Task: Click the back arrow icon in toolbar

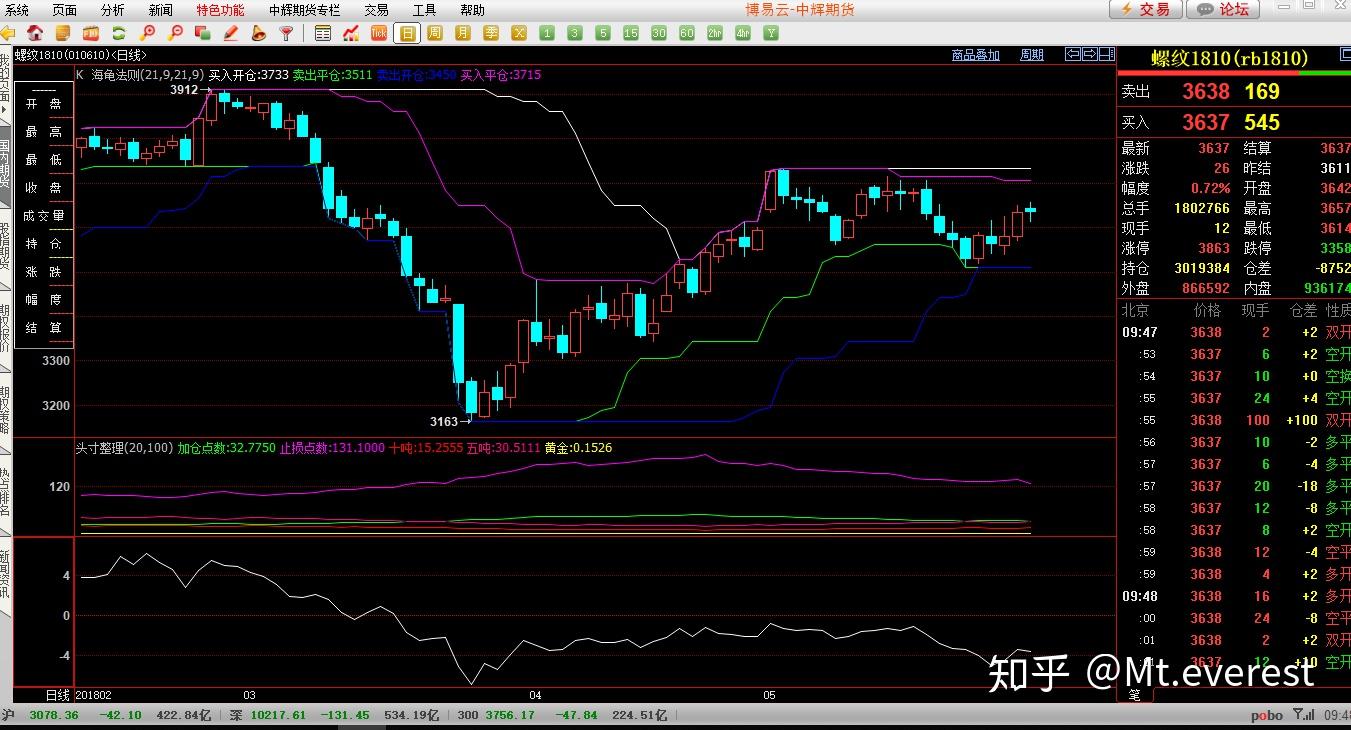Action: [8, 33]
